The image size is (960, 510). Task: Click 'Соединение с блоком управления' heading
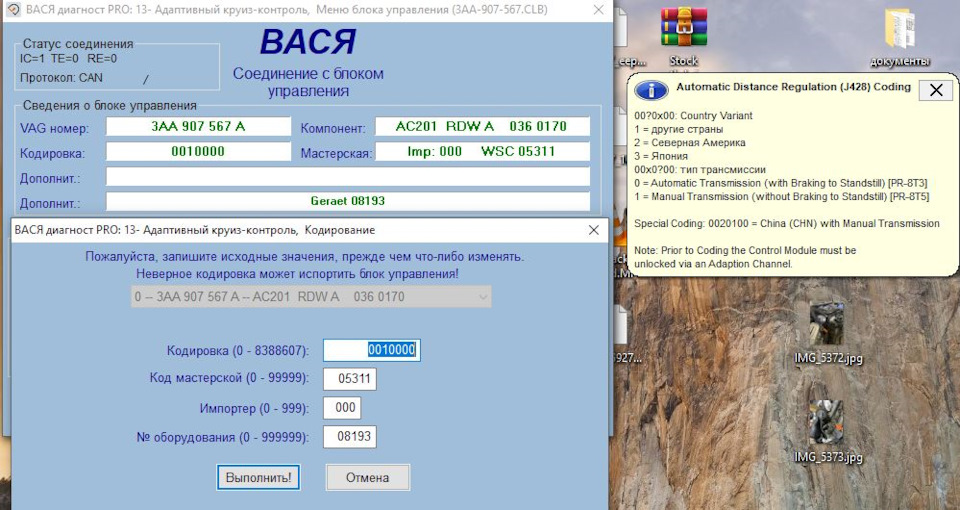click(308, 82)
